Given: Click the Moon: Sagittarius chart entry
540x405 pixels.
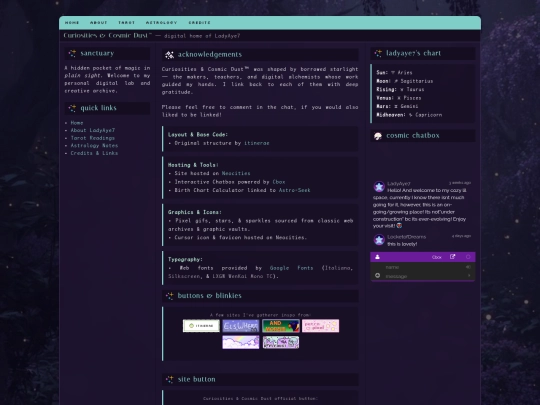Looking at the screenshot, I should (x=405, y=81).
